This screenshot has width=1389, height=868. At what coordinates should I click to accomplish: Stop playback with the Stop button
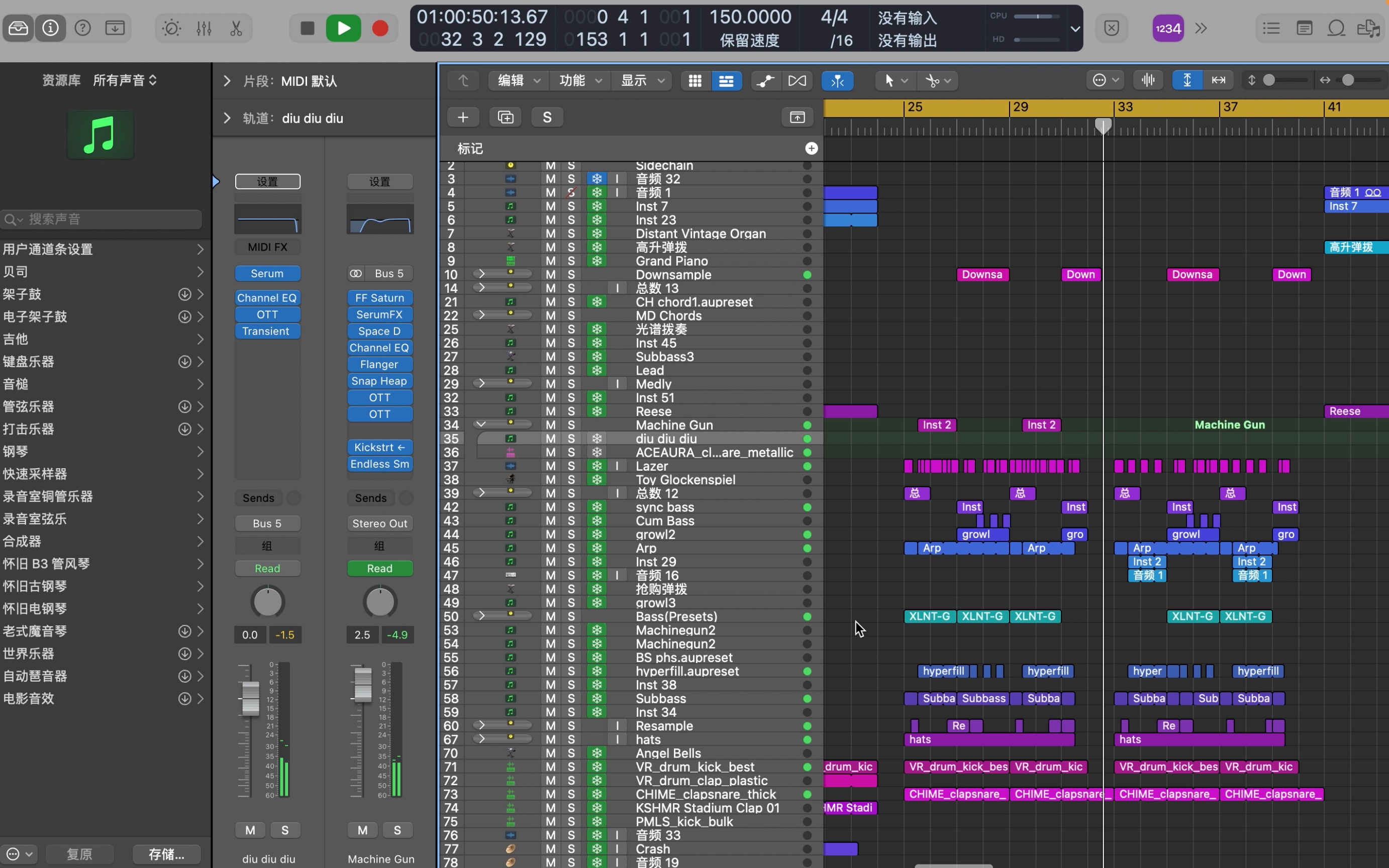(308, 28)
